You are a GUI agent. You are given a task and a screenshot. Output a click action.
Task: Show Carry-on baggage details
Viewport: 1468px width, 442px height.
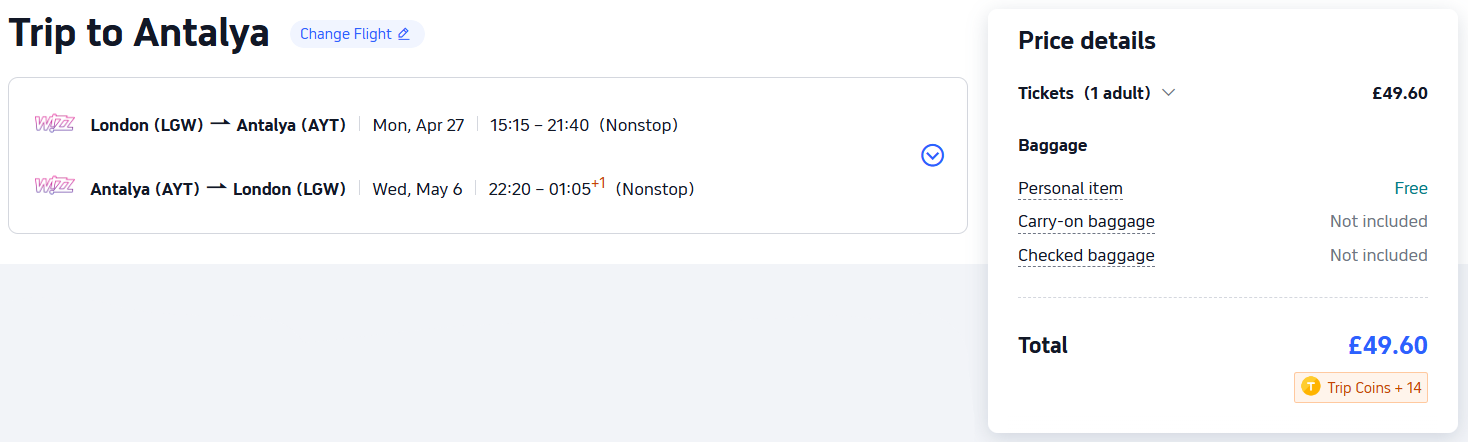click(1086, 221)
